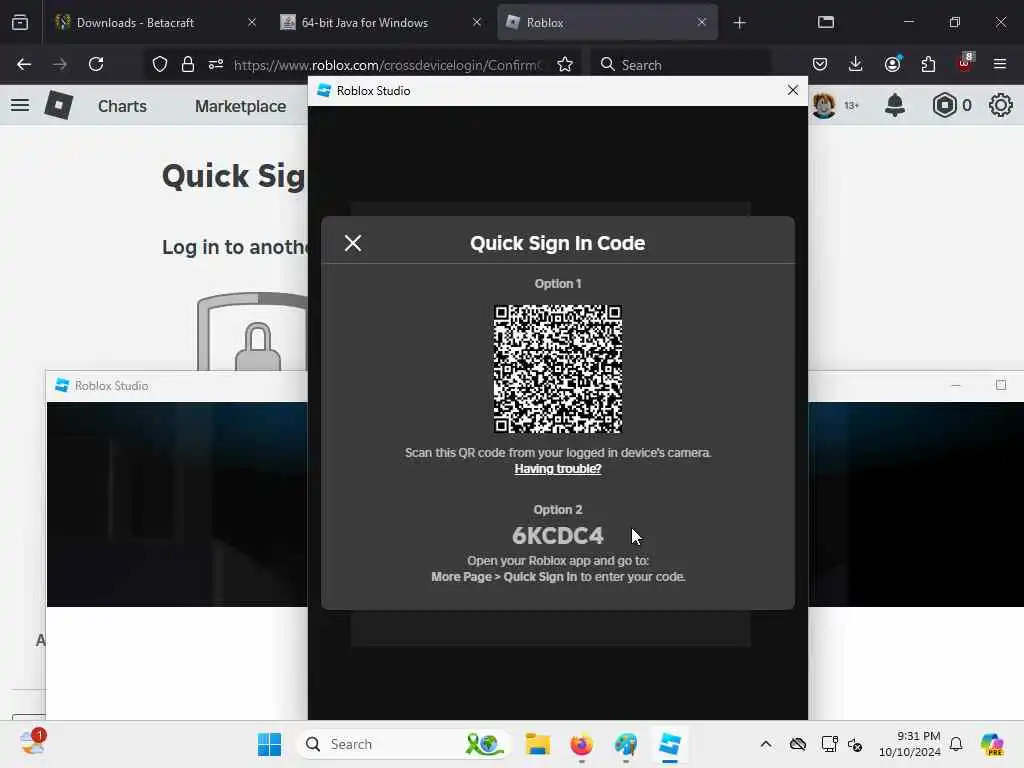The height and width of the screenshot is (768, 1024).
Task: Open File Explorer from the taskbar
Action: pyautogui.click(x=538, y=744)
